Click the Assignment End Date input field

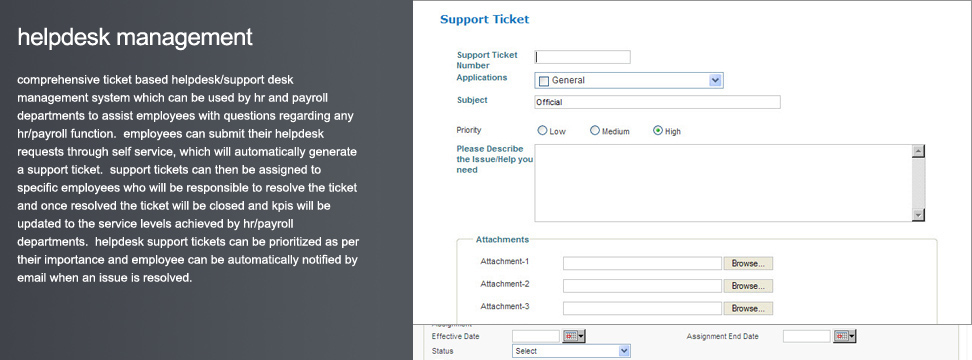point(806,336)
